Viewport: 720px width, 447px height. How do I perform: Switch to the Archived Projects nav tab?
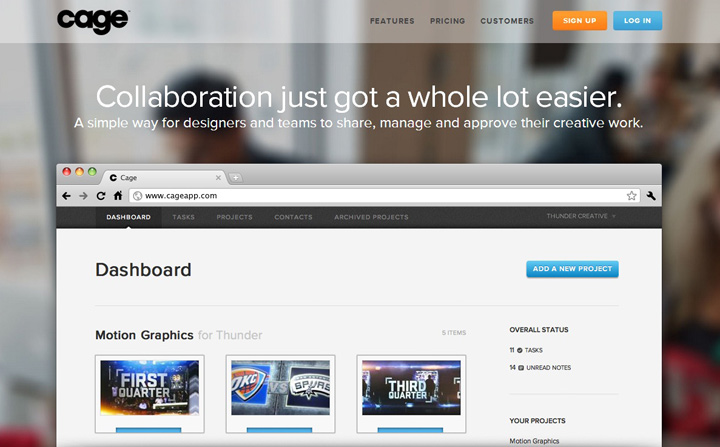(371, 217)
